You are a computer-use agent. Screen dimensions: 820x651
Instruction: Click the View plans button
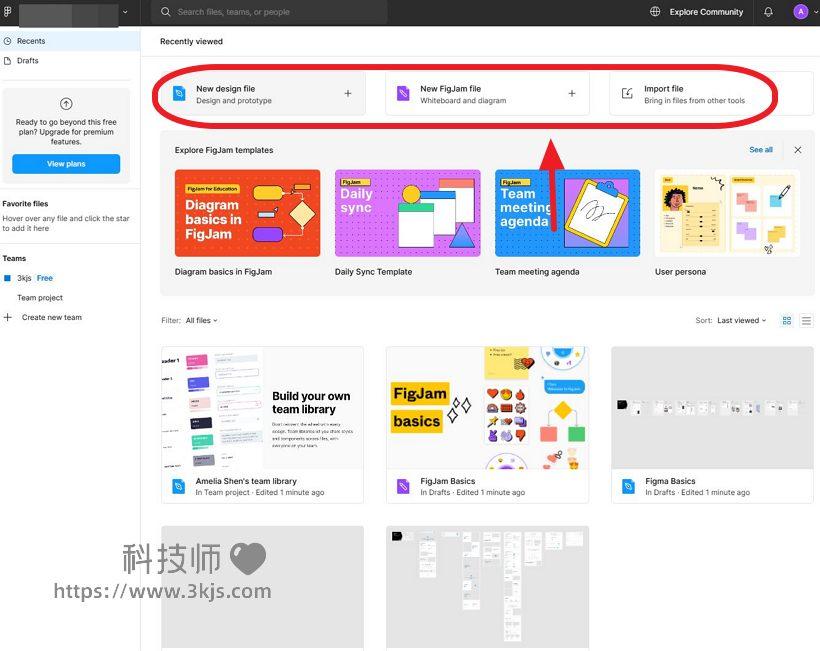coord(66,164)
